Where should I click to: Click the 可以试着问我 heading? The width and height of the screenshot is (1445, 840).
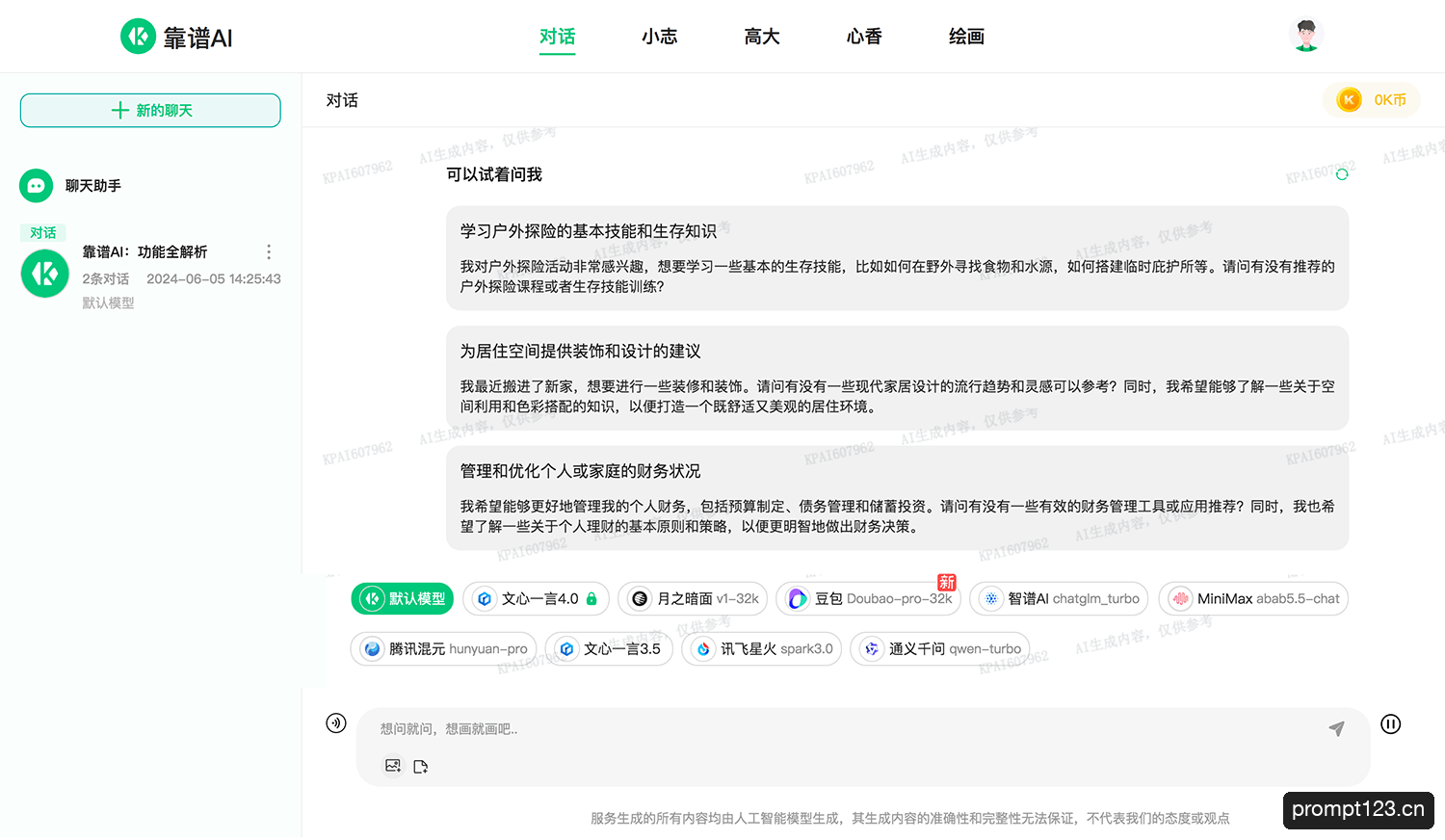[494, 174]
